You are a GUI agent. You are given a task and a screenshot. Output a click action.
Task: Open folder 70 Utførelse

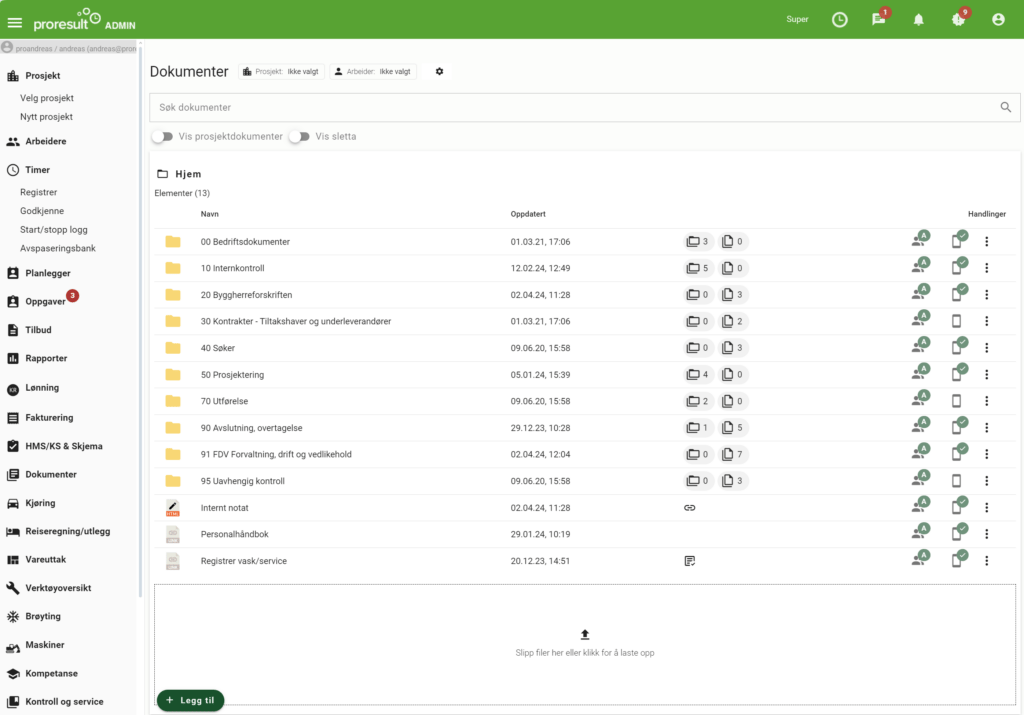[x=224, y=401]
